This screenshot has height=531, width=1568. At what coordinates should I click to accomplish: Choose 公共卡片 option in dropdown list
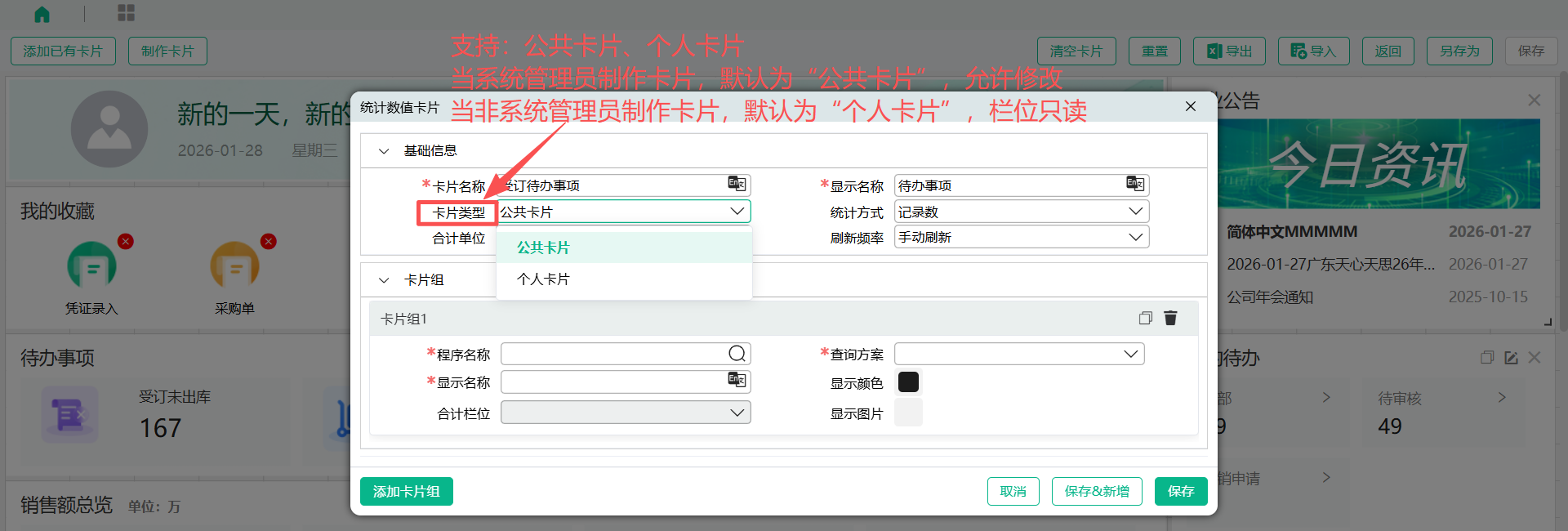coord(543,248)
